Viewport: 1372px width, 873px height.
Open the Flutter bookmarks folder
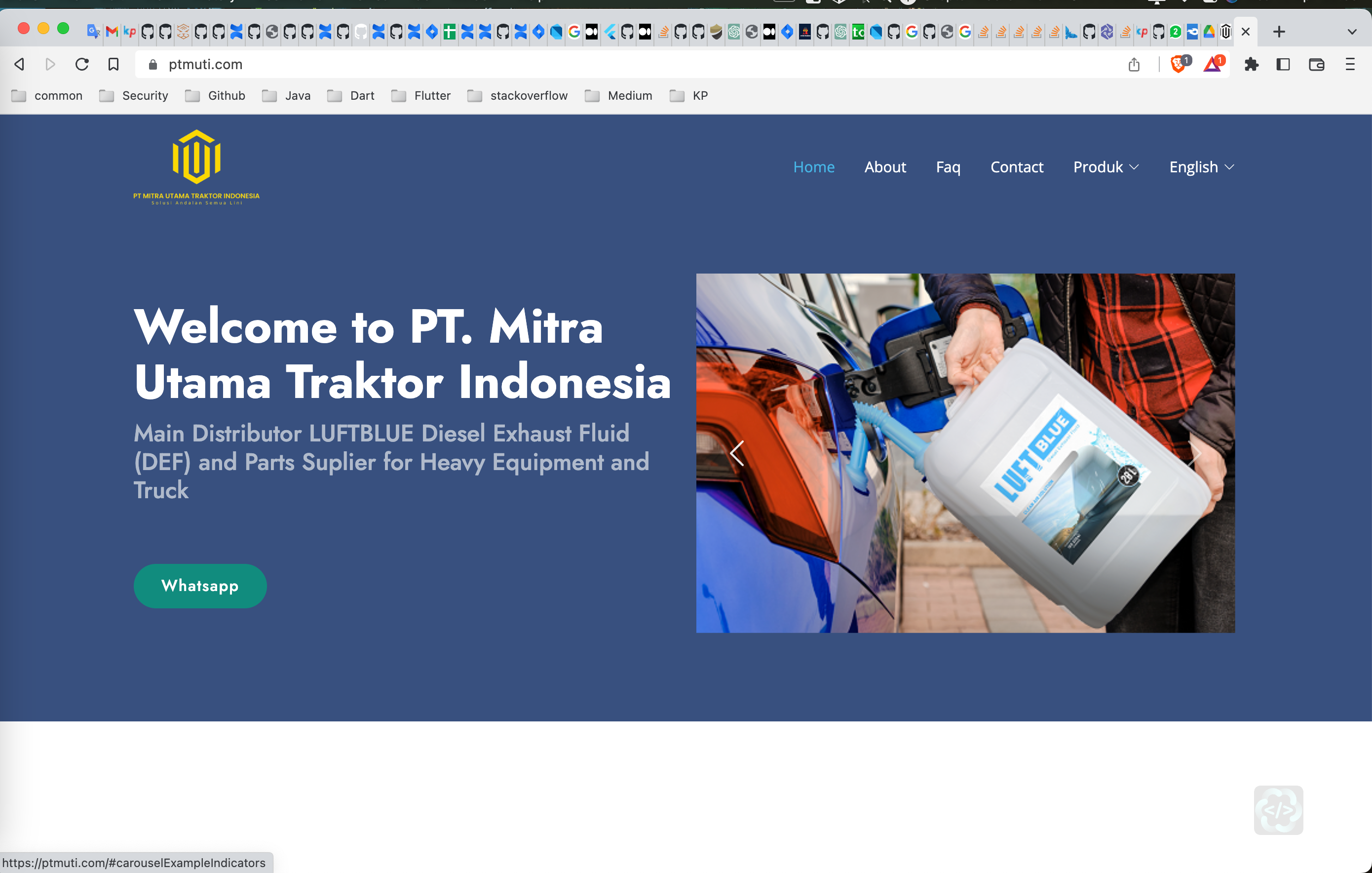pyautogui.click(x=421, y=96)
